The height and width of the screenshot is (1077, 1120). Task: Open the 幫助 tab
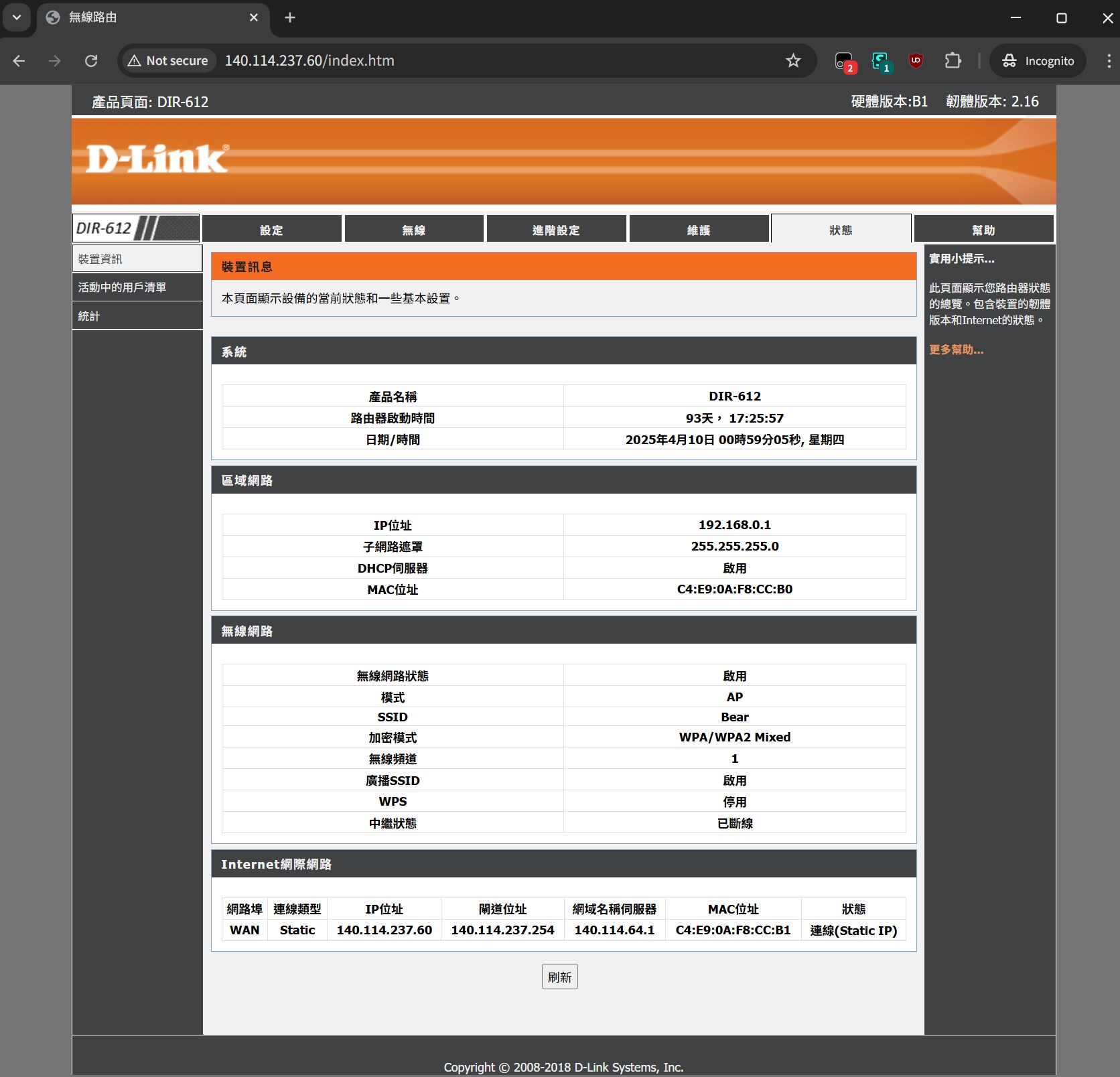tap(983, 230)
